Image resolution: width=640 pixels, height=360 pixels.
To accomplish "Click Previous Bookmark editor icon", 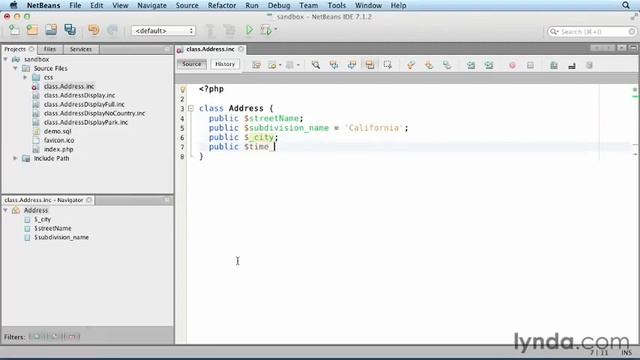I will pos(411,65).
